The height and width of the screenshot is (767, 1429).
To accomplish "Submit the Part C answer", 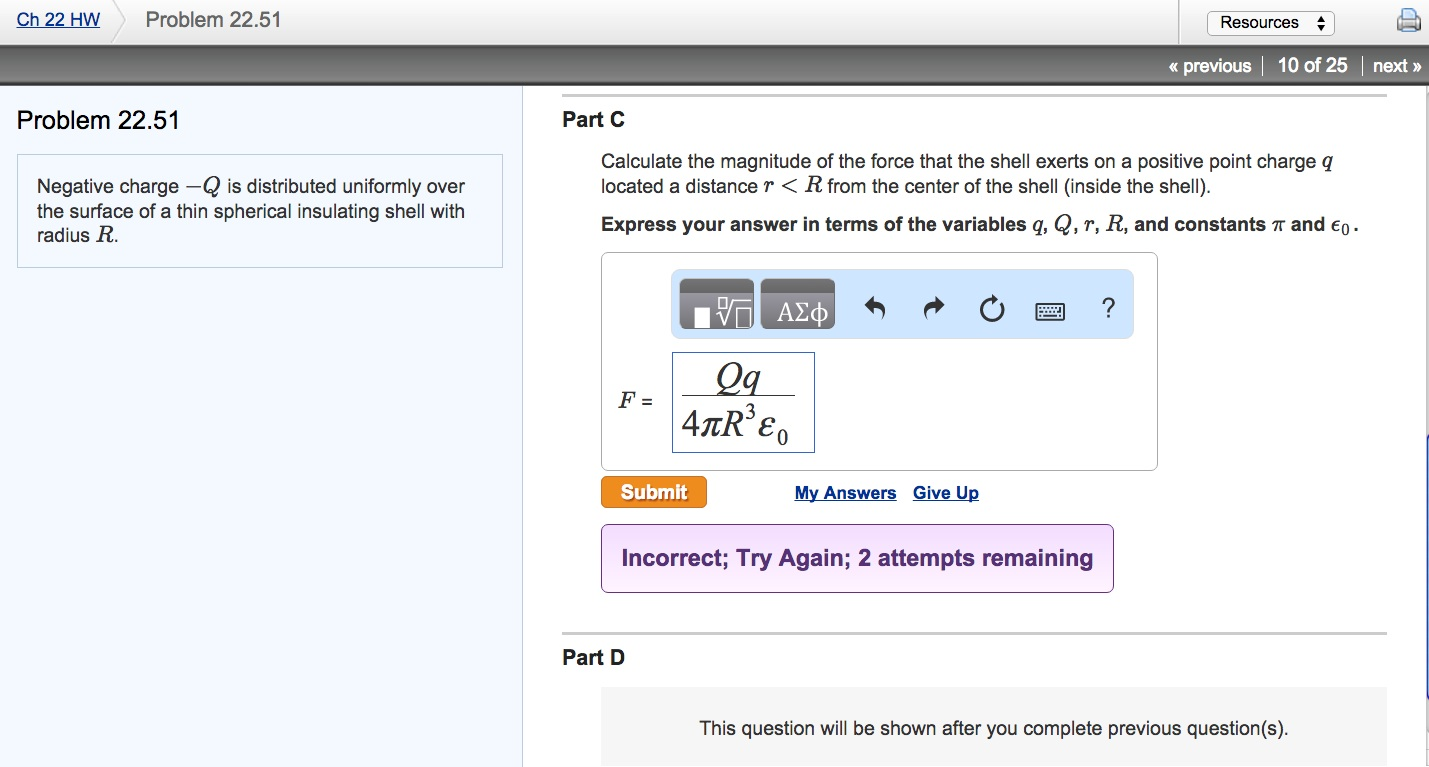I will pos(653,491).
